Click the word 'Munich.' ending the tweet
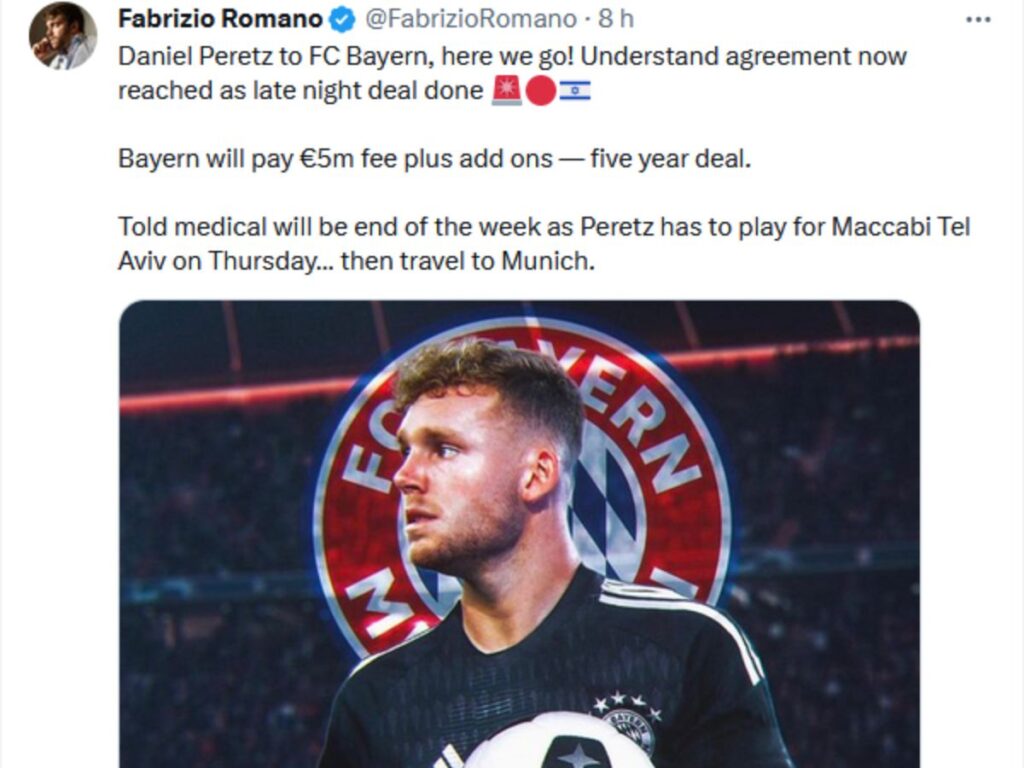The width and height of the screenshot is (1024, 768). coord(548,261)
